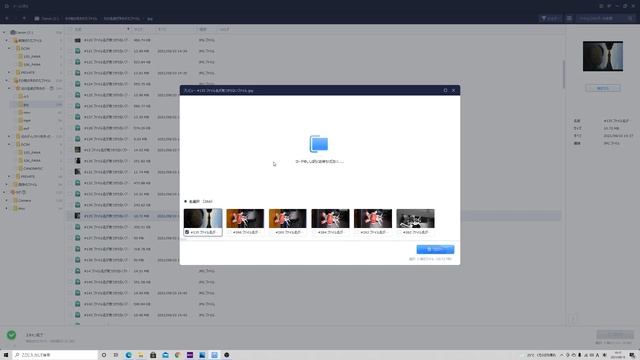Click the preview image in right panel

603,56
